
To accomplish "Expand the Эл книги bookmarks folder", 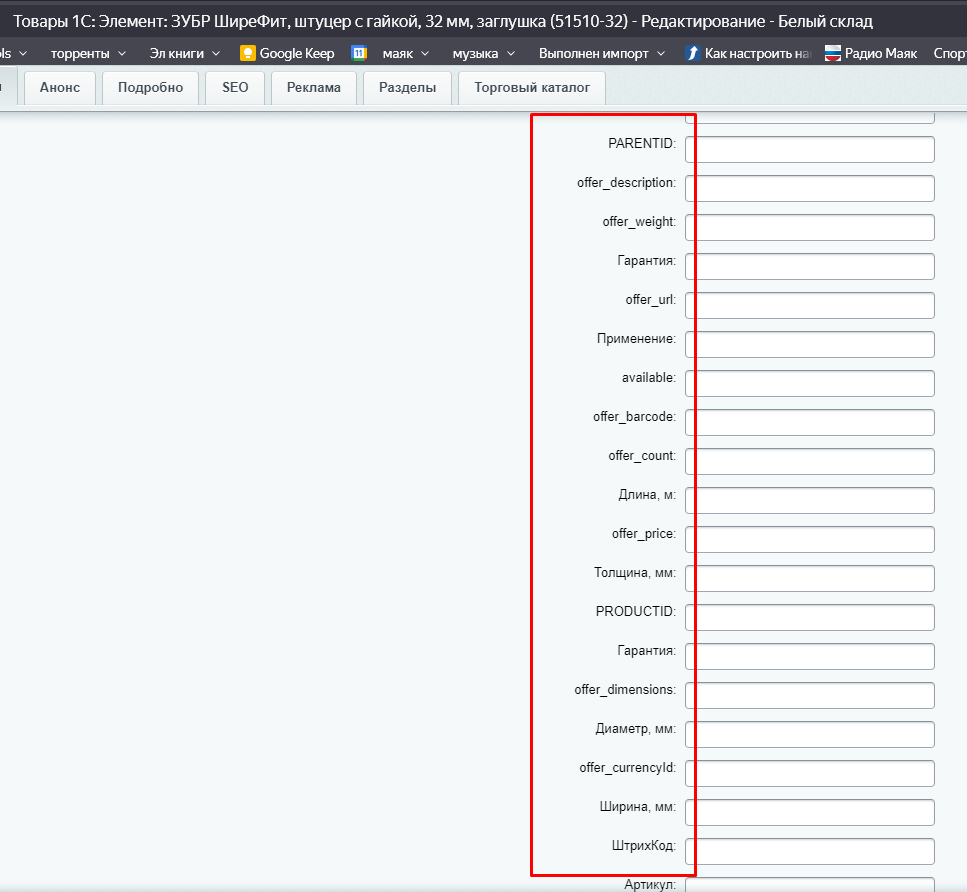I will point(184,54).
